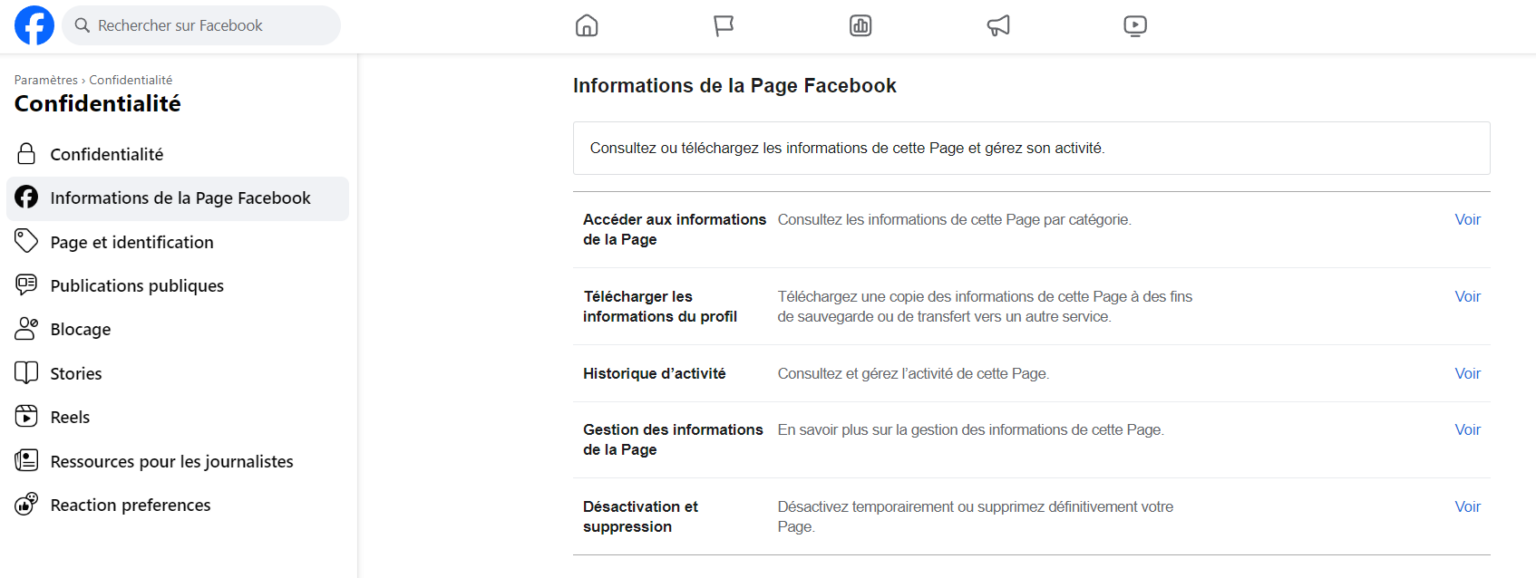Open the Reels settings
This screenshot has width=1536, height=578.
tap(178, 417)
